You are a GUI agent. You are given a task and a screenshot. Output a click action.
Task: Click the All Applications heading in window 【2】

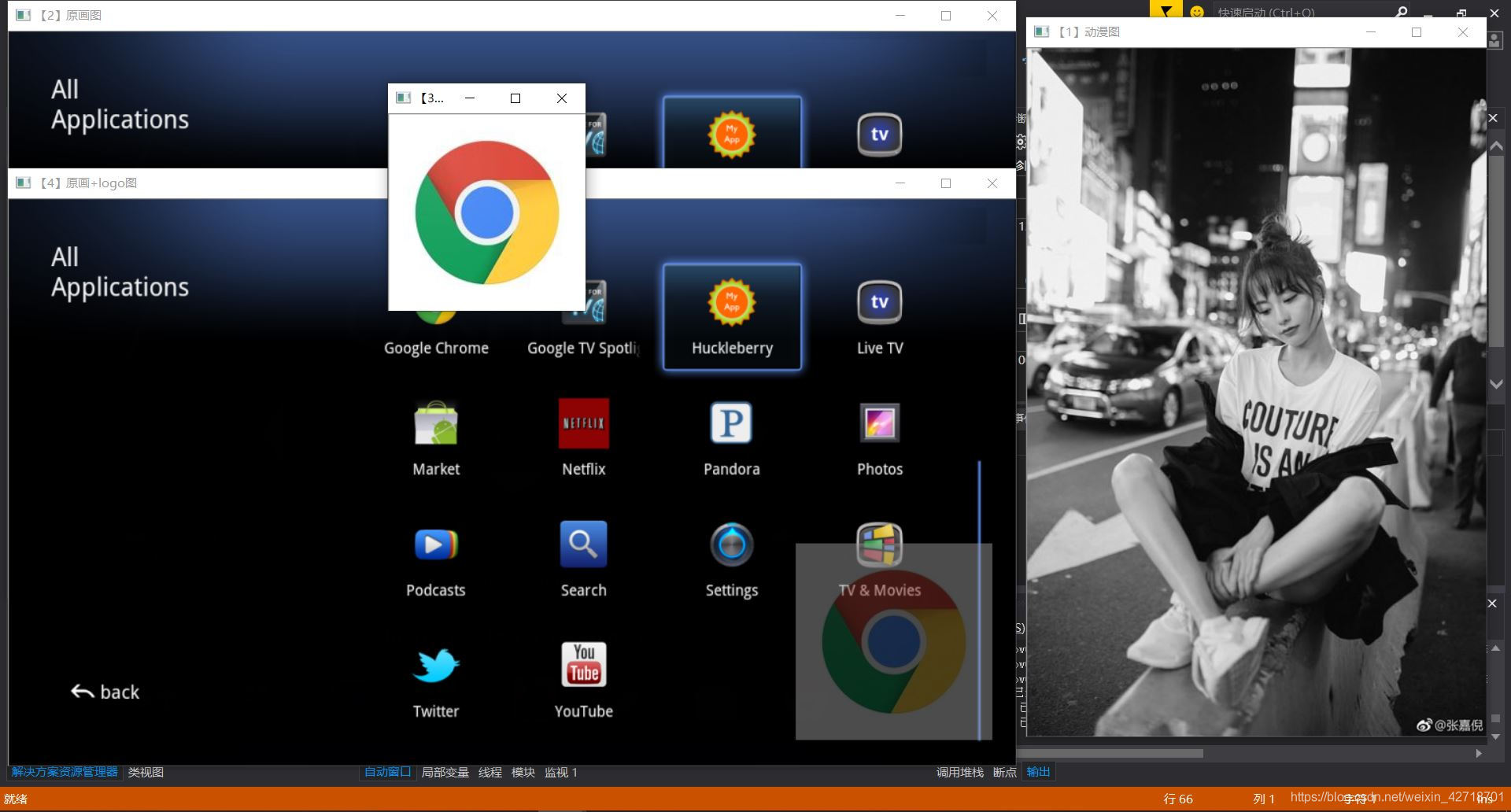coord(120,105)
